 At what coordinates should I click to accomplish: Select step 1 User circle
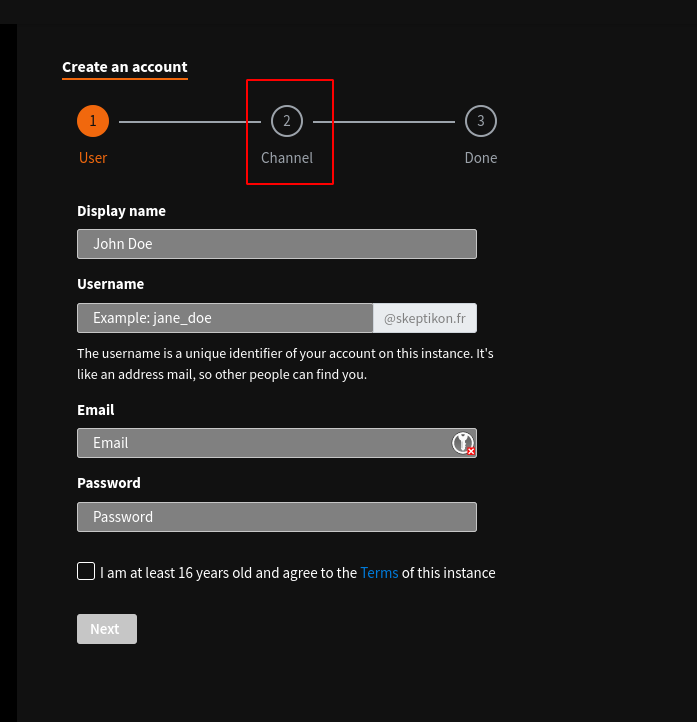click(93, 121)
